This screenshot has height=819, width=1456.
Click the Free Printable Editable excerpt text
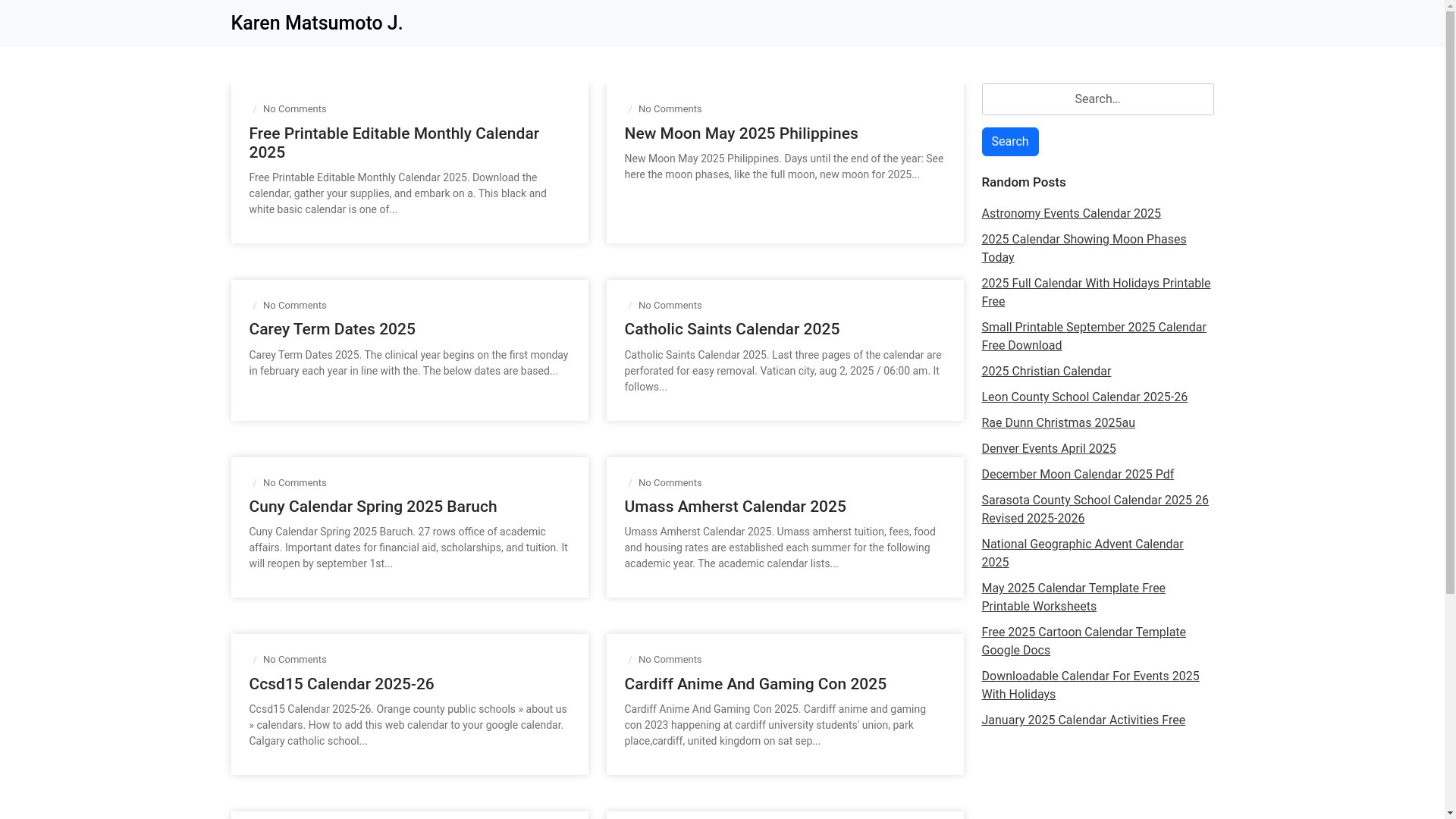(x=397, y=193)
